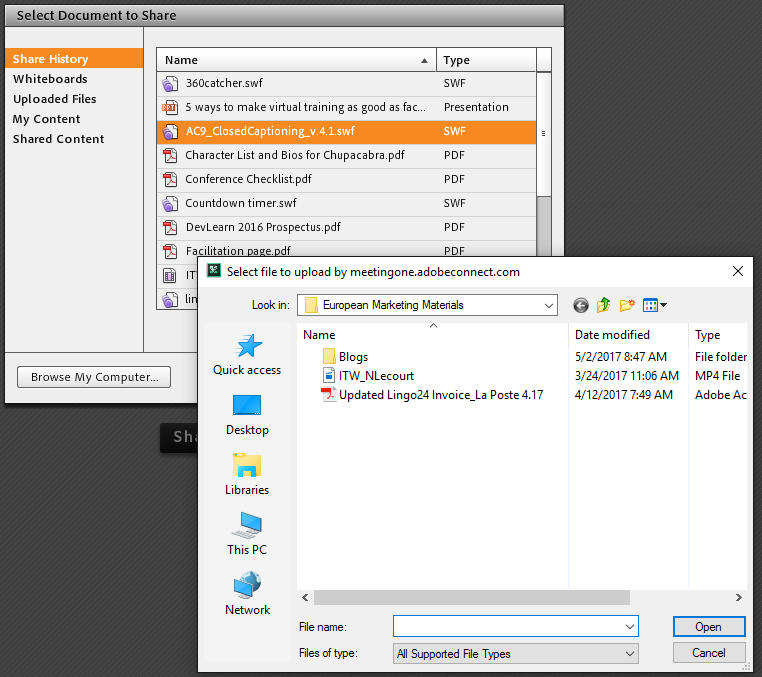
Task: Click PDF icon for DevLearn 2016 Prospectus
Action: click(170, 227)
